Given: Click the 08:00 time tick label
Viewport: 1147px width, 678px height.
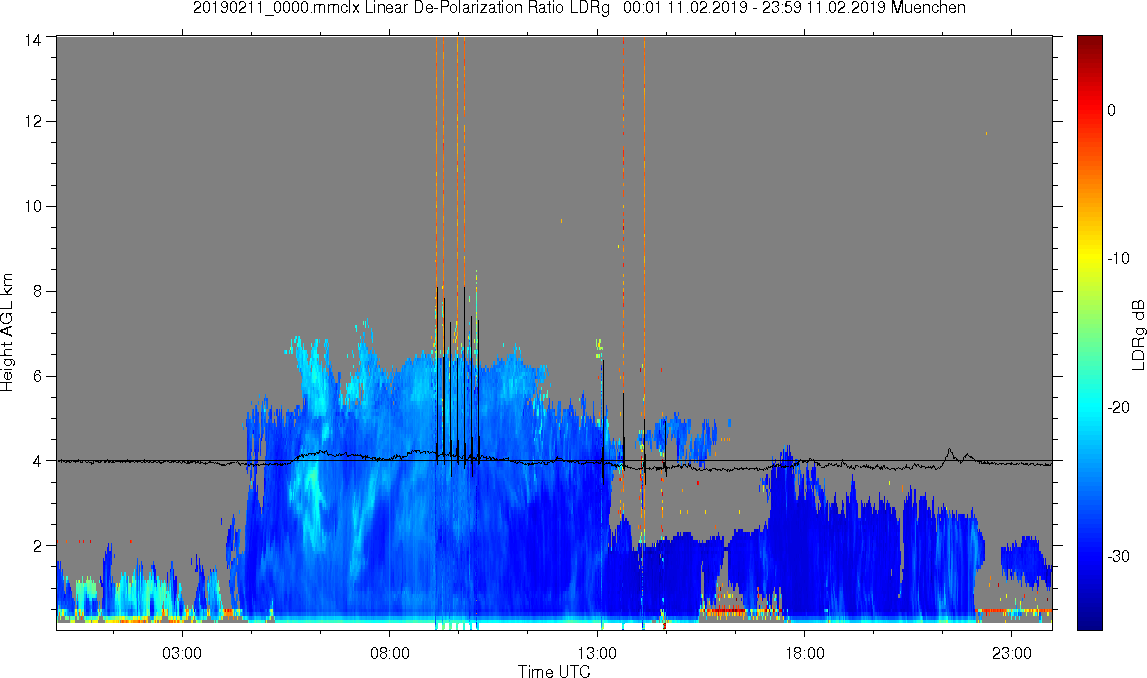Looking at the screenshot, I should [x=389, y=652].
